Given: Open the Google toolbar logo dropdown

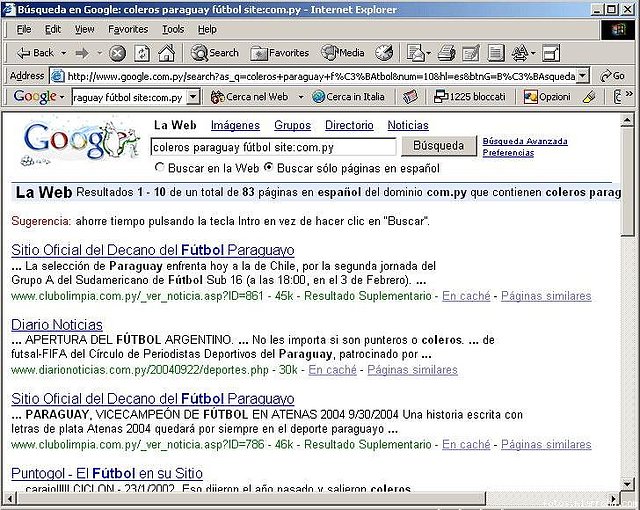Looking at the screenshot, I should 62,98.
